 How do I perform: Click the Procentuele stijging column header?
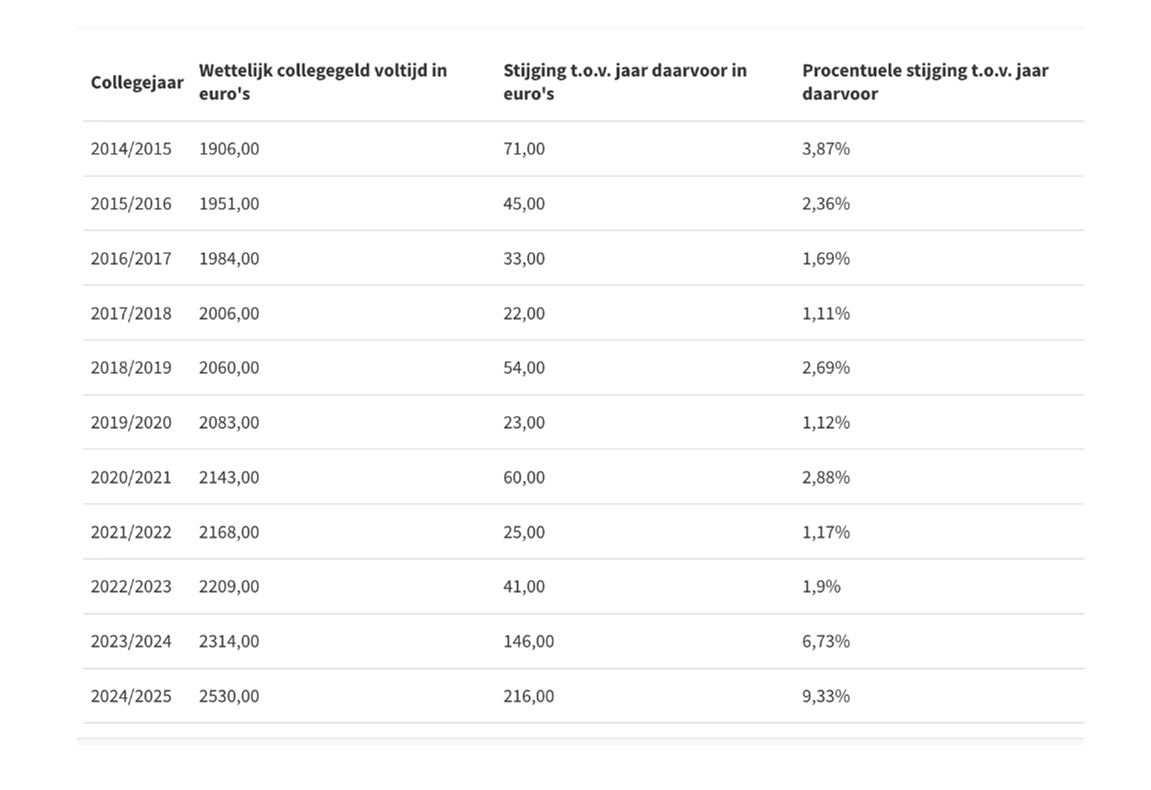[x=925, y=81]
